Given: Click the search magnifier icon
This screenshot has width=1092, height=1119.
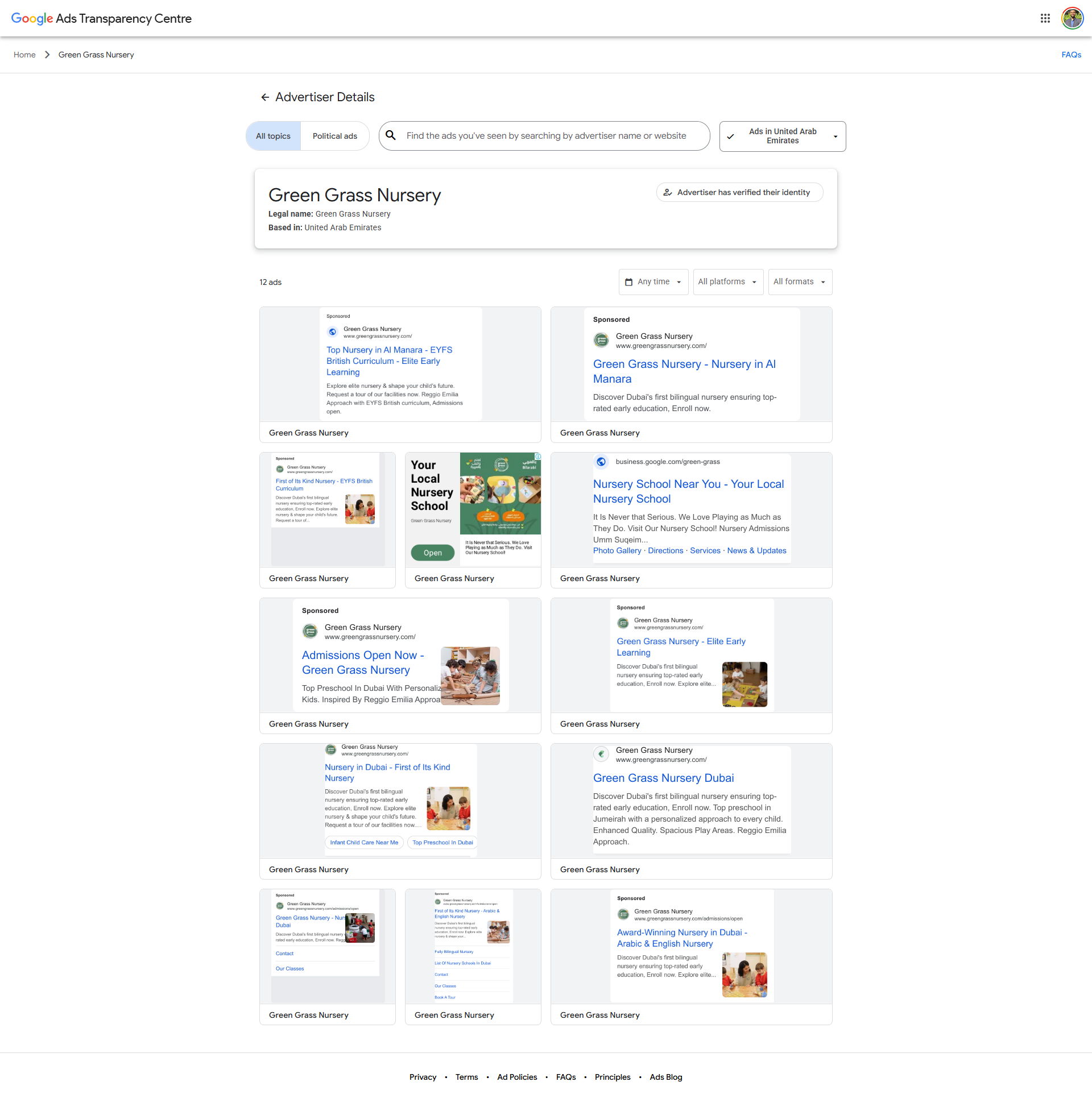Looking at the screenshot, I should [391, 135].
